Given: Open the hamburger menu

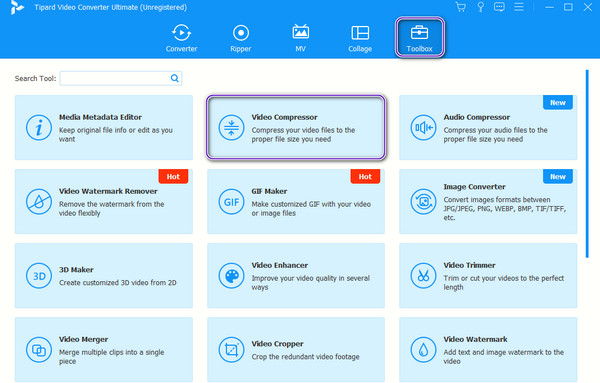Looking at the screenshot, I should [519, 7].
